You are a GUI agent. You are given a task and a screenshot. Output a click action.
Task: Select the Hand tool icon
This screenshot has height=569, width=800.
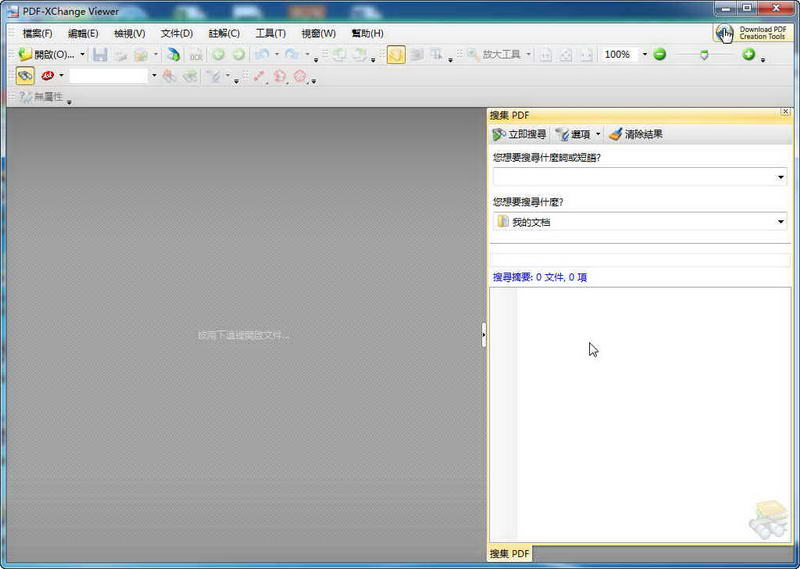coord(396,55)
